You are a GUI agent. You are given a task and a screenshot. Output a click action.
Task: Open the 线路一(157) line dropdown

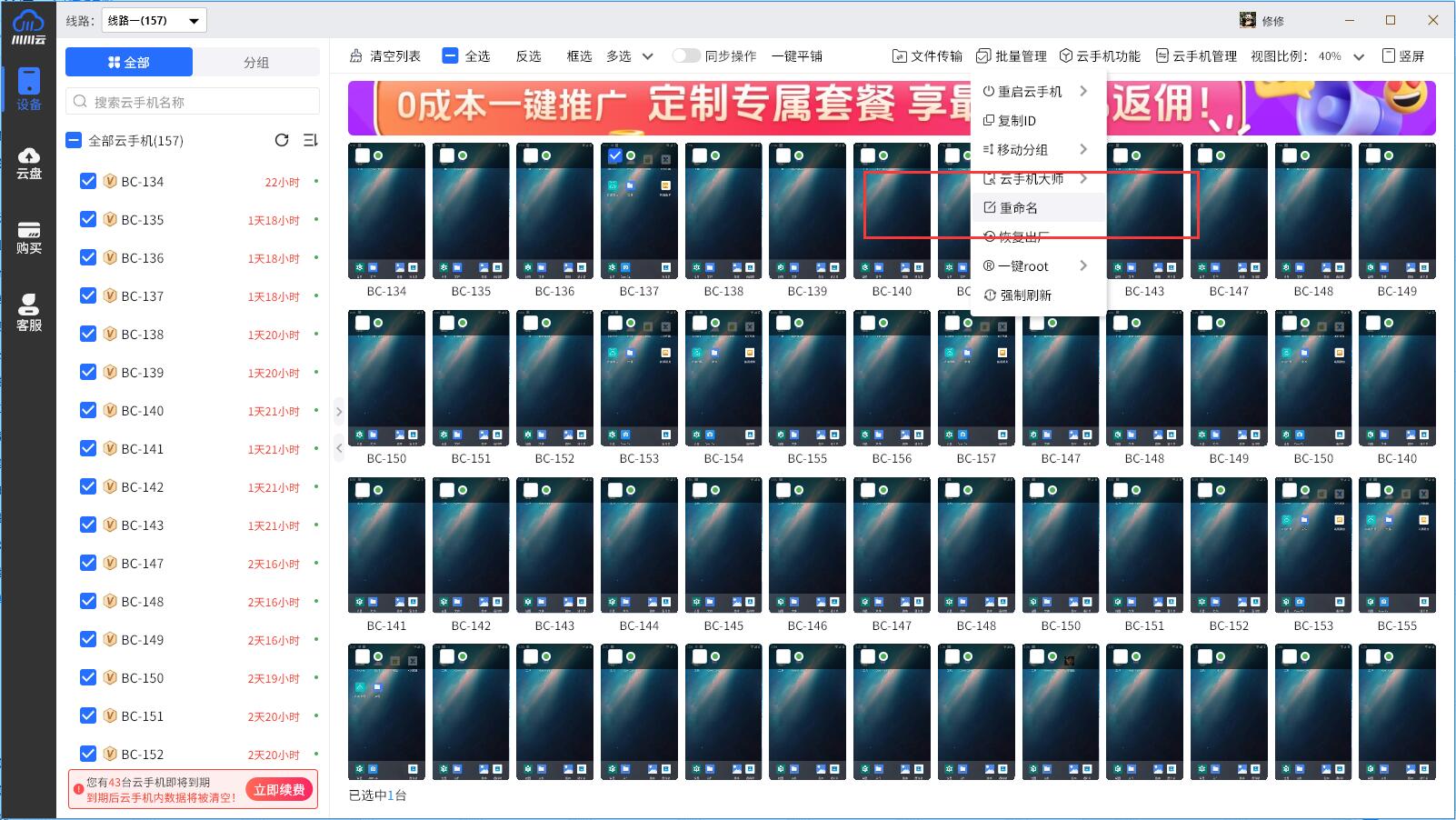point(154,20)
